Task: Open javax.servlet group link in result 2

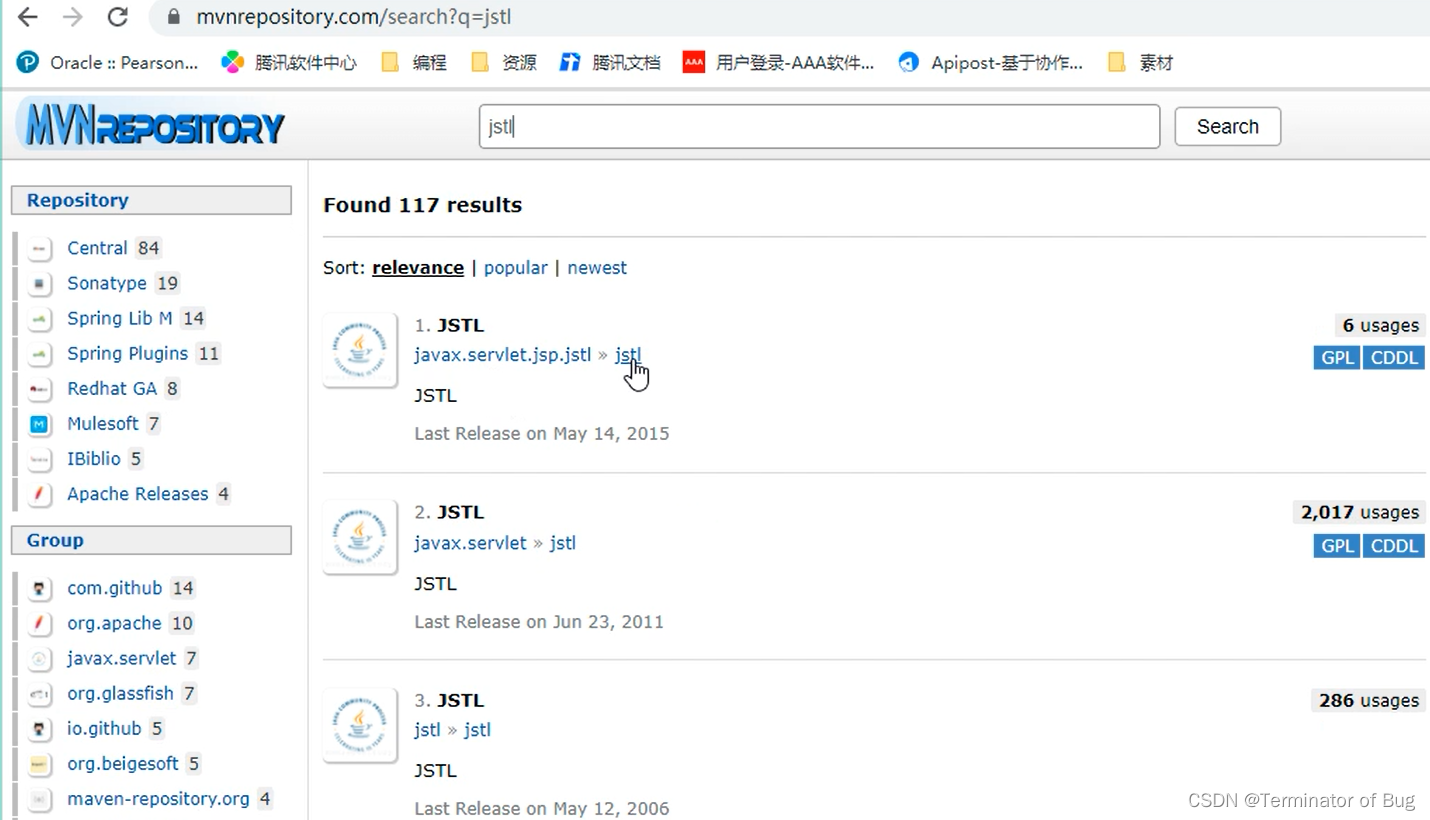Action: pos(470,543)
